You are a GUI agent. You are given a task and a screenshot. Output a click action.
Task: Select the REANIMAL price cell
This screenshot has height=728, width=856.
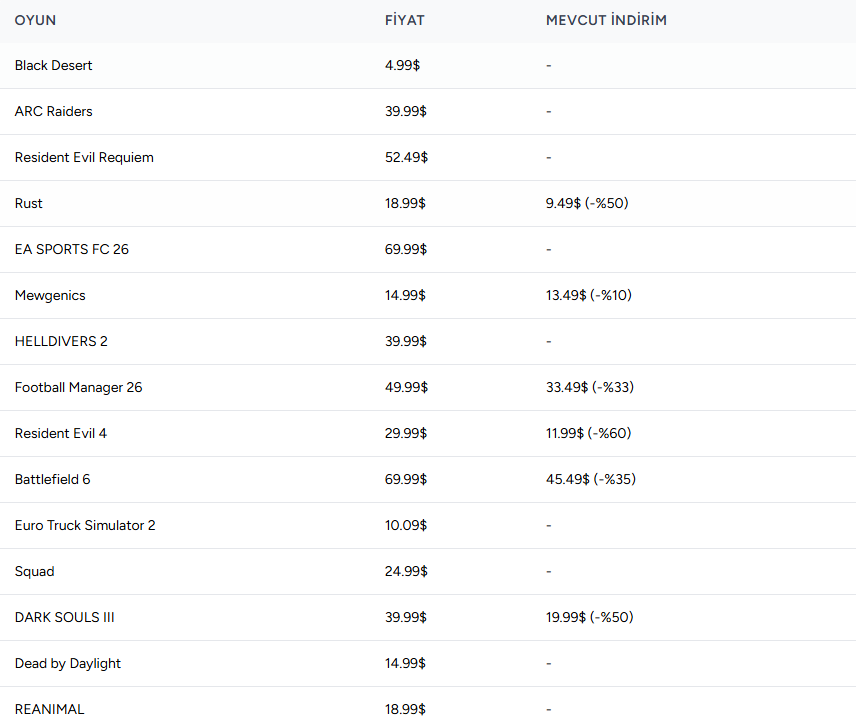(405, 709)
